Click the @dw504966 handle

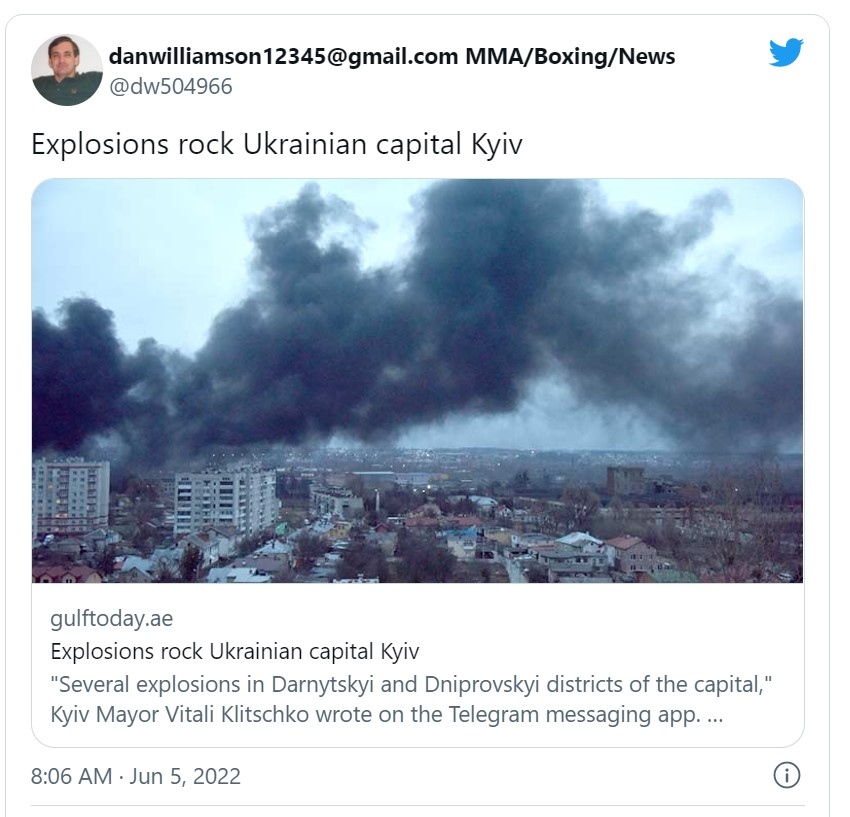(171, 87)
